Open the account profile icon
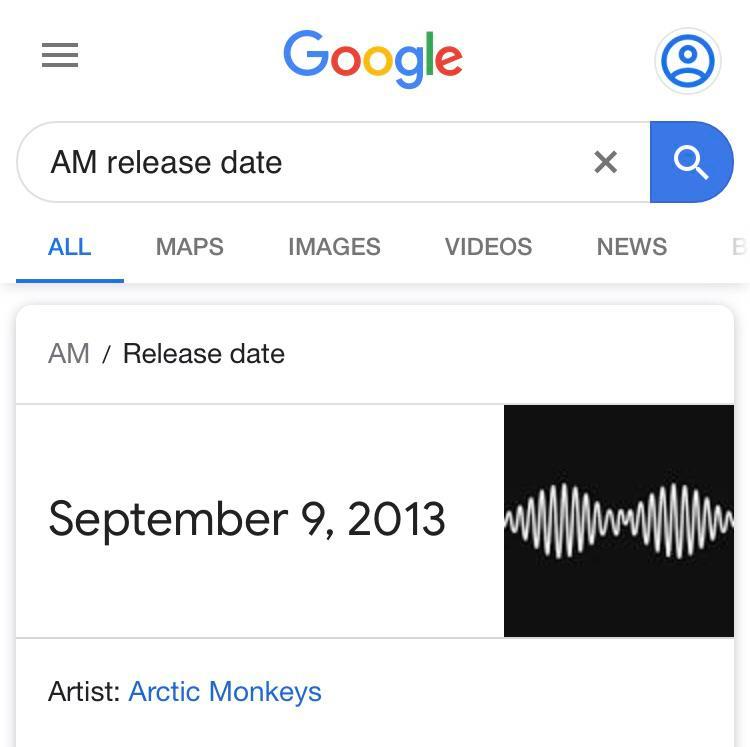 coord(687,60)
